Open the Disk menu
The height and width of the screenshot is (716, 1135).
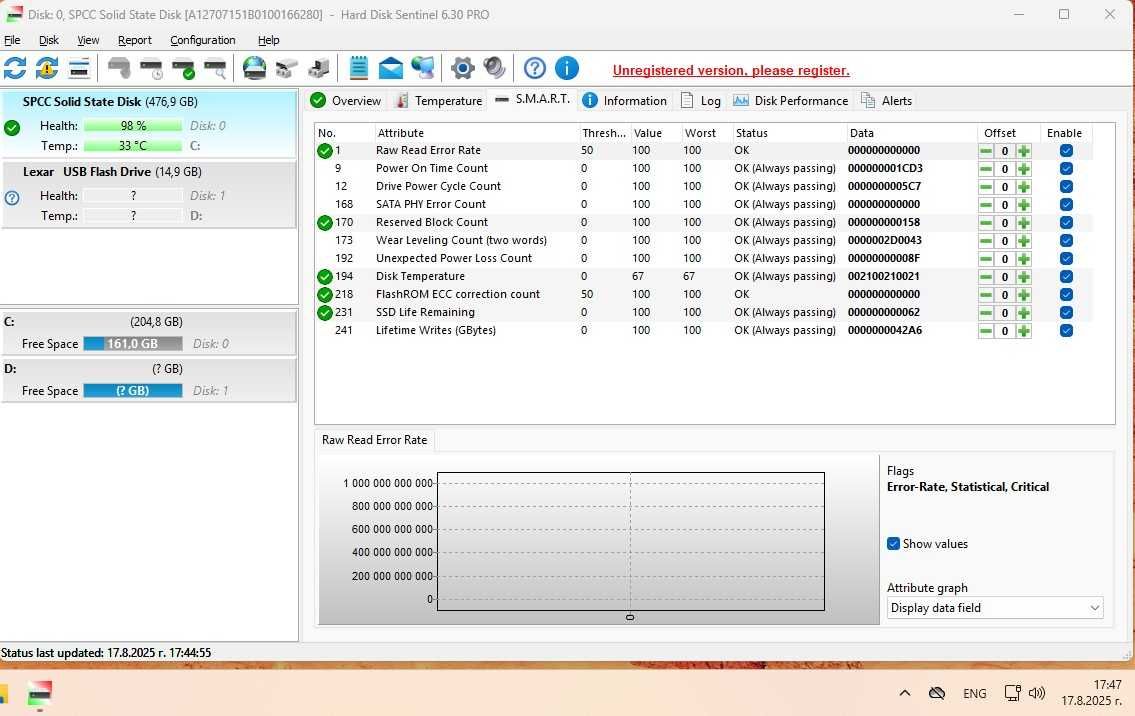[x=48, y=40]
